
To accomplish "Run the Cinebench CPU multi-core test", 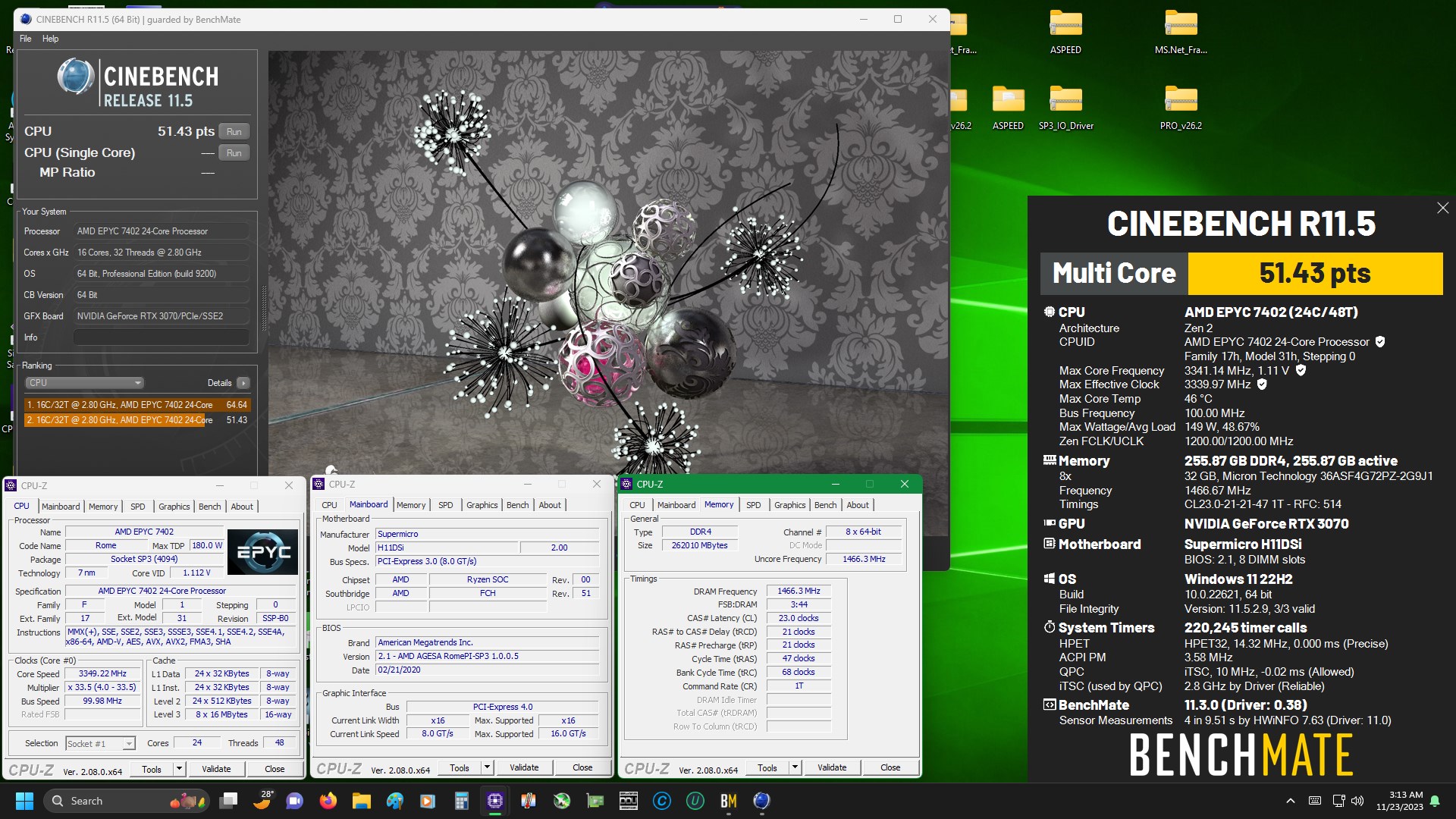I will (x=234, y=132).
